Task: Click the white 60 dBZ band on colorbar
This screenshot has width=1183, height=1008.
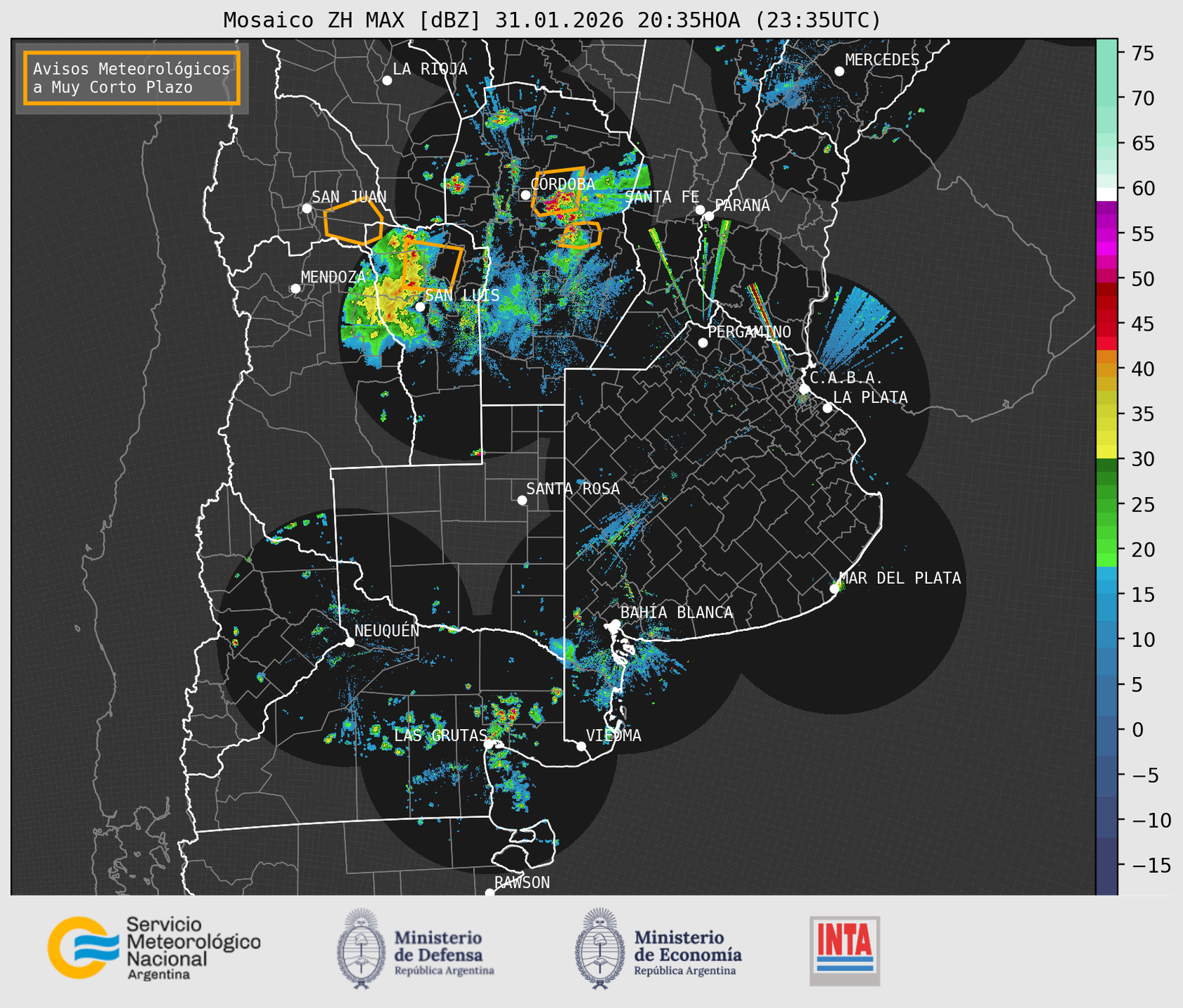Action: (x=1106, y=193)
